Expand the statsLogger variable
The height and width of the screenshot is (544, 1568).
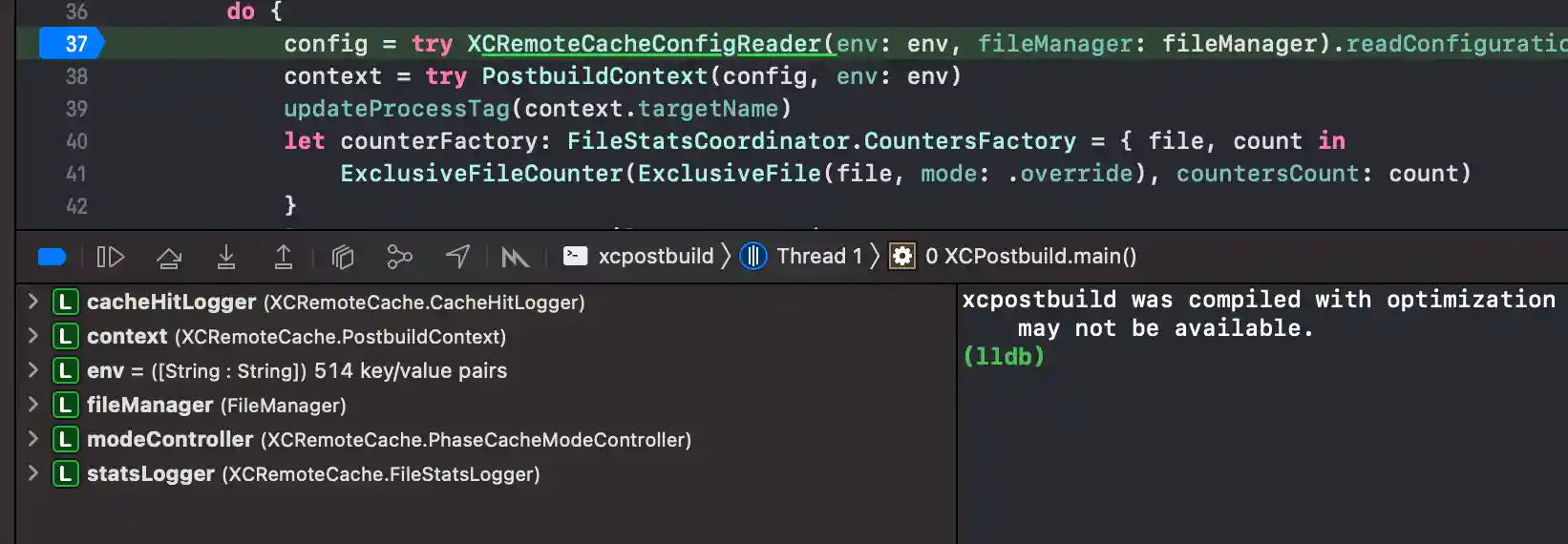(x=33, y=473)
